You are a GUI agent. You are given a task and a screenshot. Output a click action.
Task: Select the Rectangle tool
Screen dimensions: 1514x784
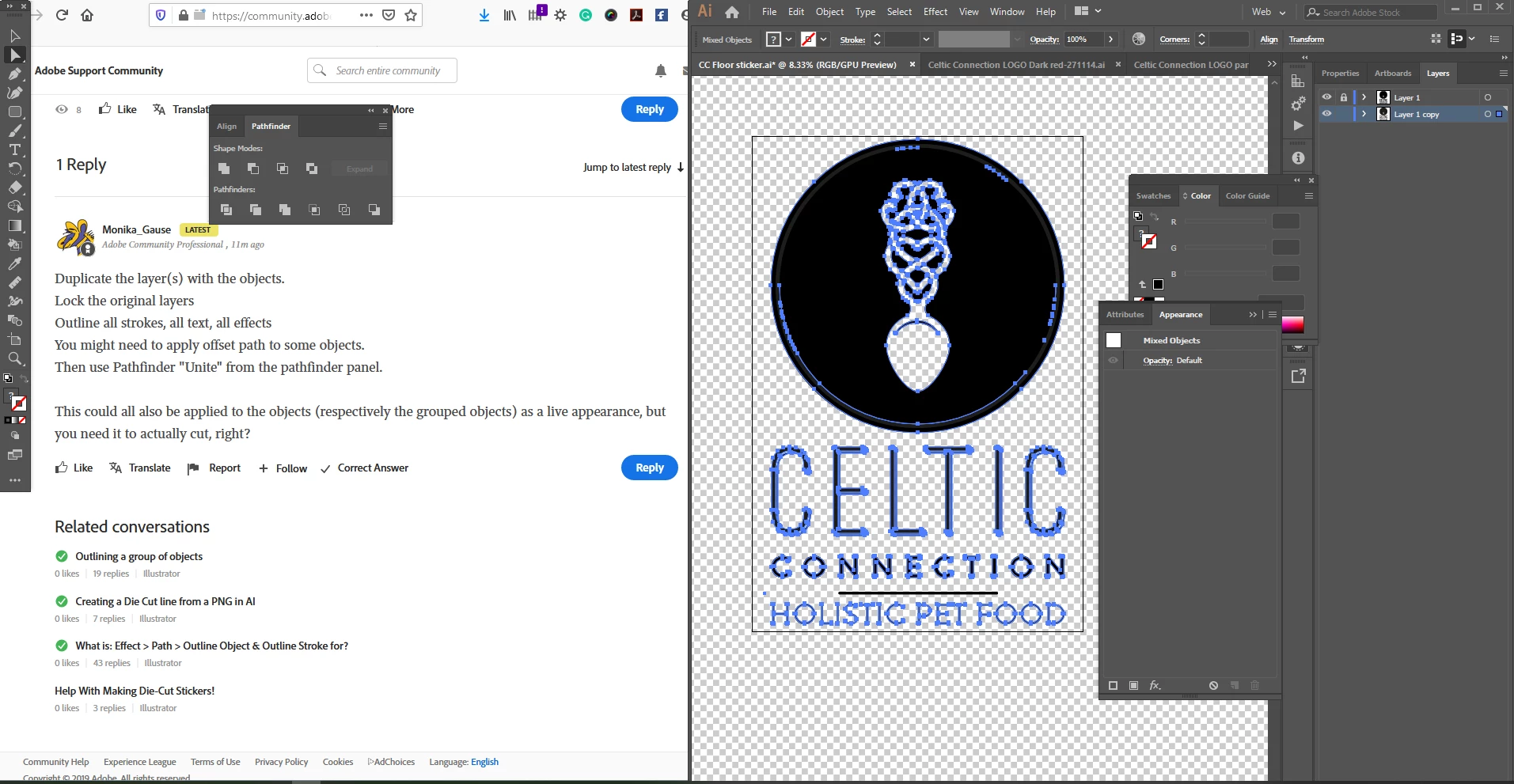15,112
